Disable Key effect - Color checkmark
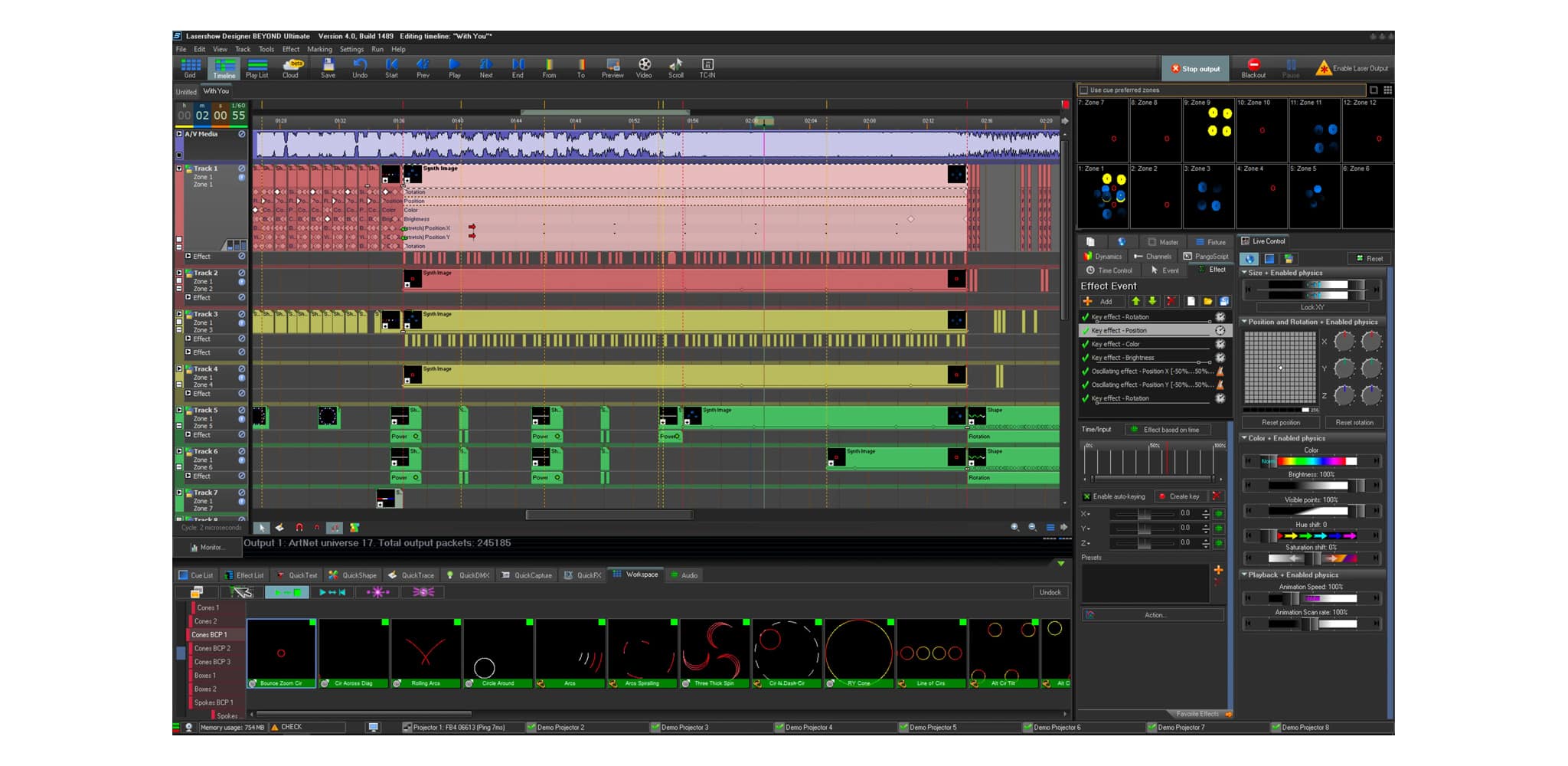The height and width of the screenshot is (766, 1568). click(1085, 345)
